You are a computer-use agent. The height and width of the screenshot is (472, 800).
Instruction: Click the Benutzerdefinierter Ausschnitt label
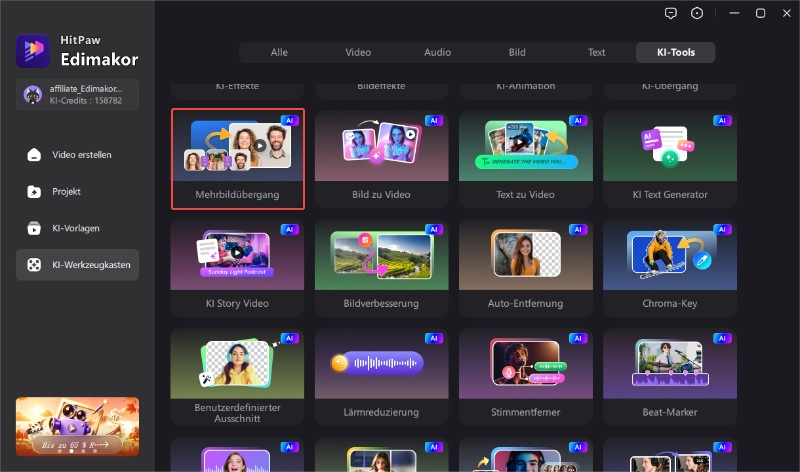click(237, 413)
